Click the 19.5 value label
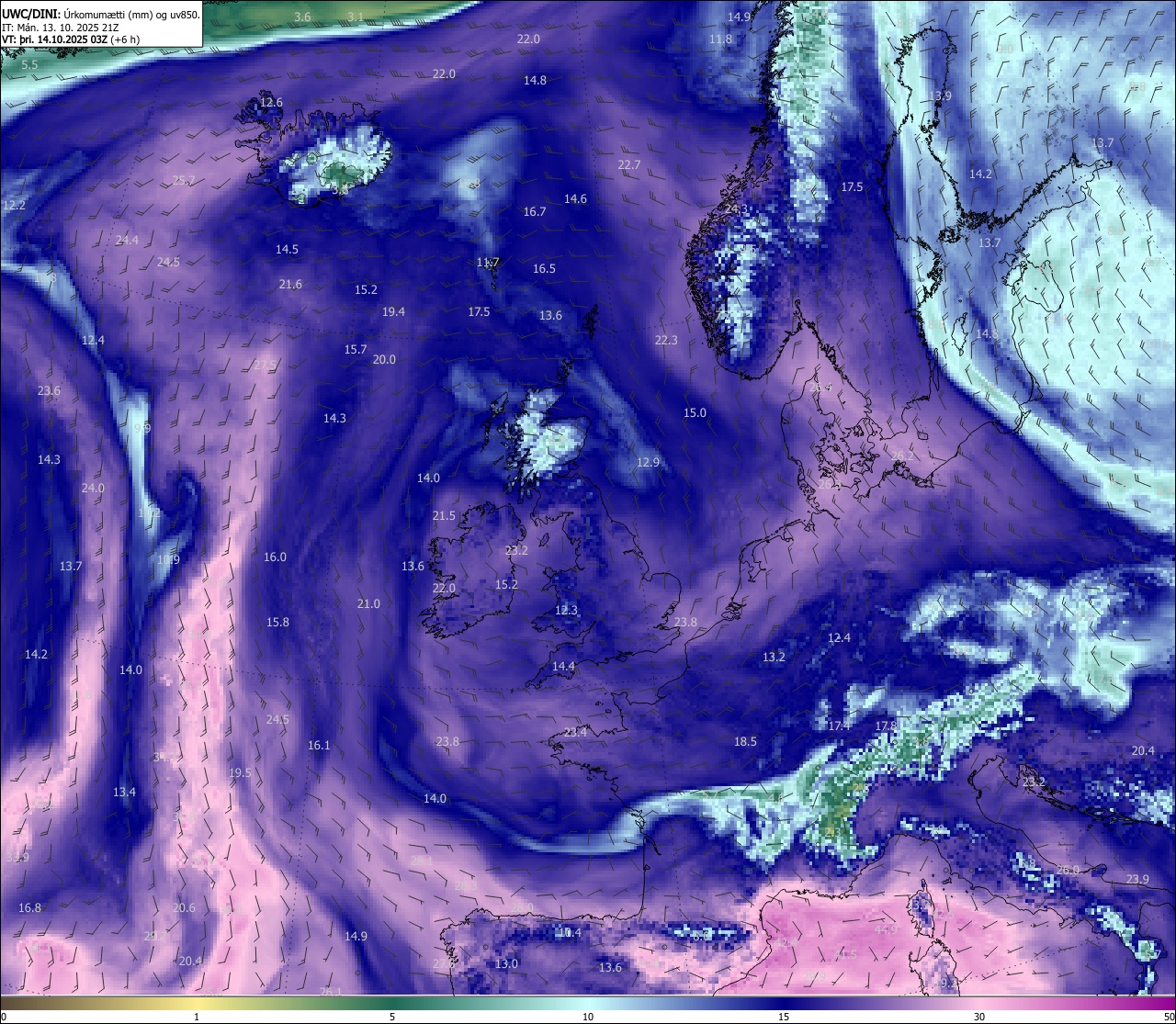The width and height of the screenshot is (1176, 1024). [x=240, y=772]
